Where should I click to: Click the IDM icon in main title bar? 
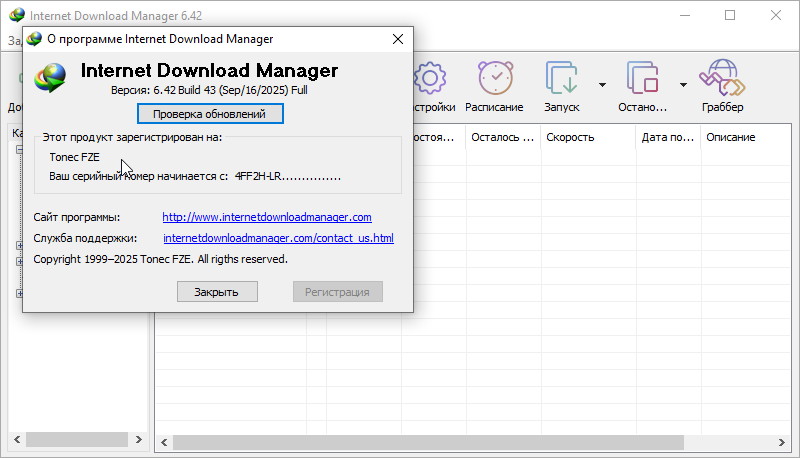click(17, 15)
